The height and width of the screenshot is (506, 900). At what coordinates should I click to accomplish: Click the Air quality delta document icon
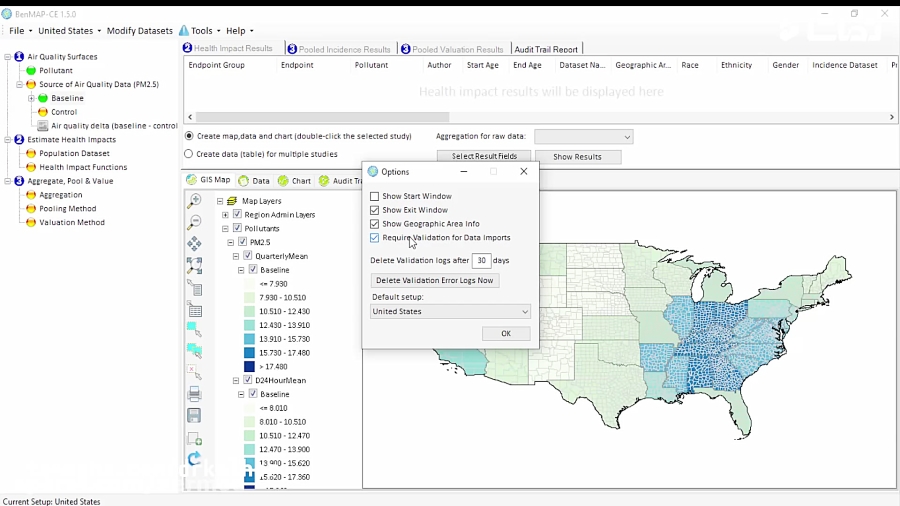(43, 126)
